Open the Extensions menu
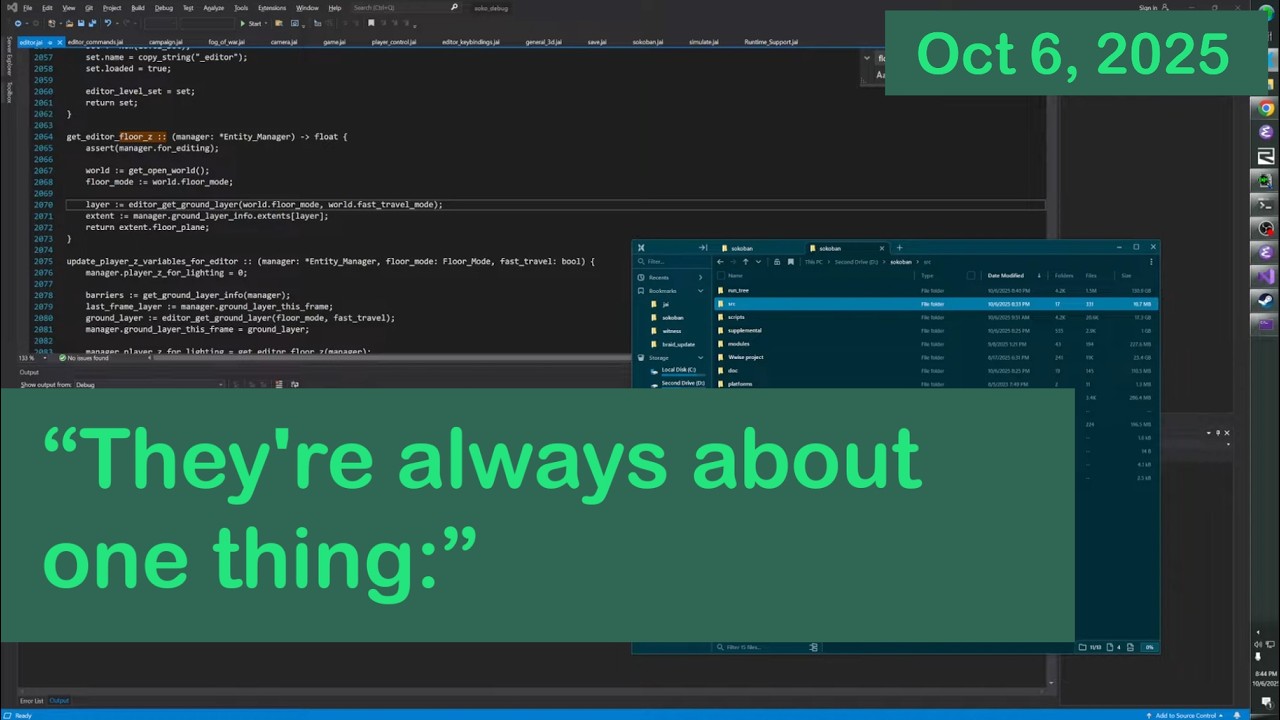 point(271,8)
